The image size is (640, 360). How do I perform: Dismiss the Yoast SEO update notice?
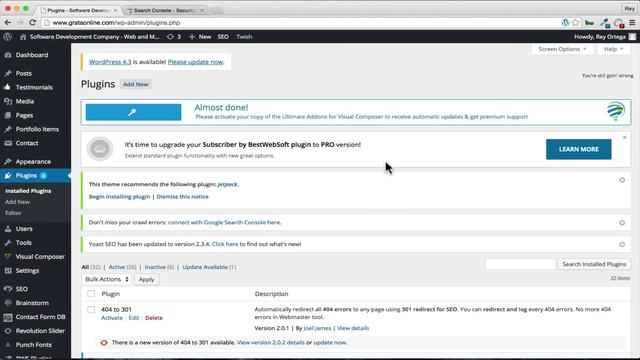622,244
